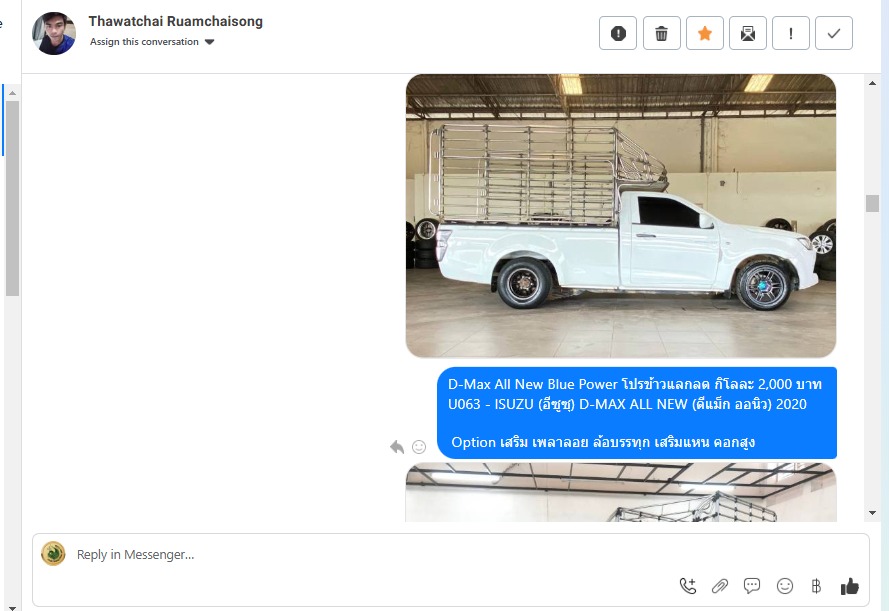Screen dimensions: 889x611
Task: Open the Assign this conversation dropdown
Action: [152, 42]
